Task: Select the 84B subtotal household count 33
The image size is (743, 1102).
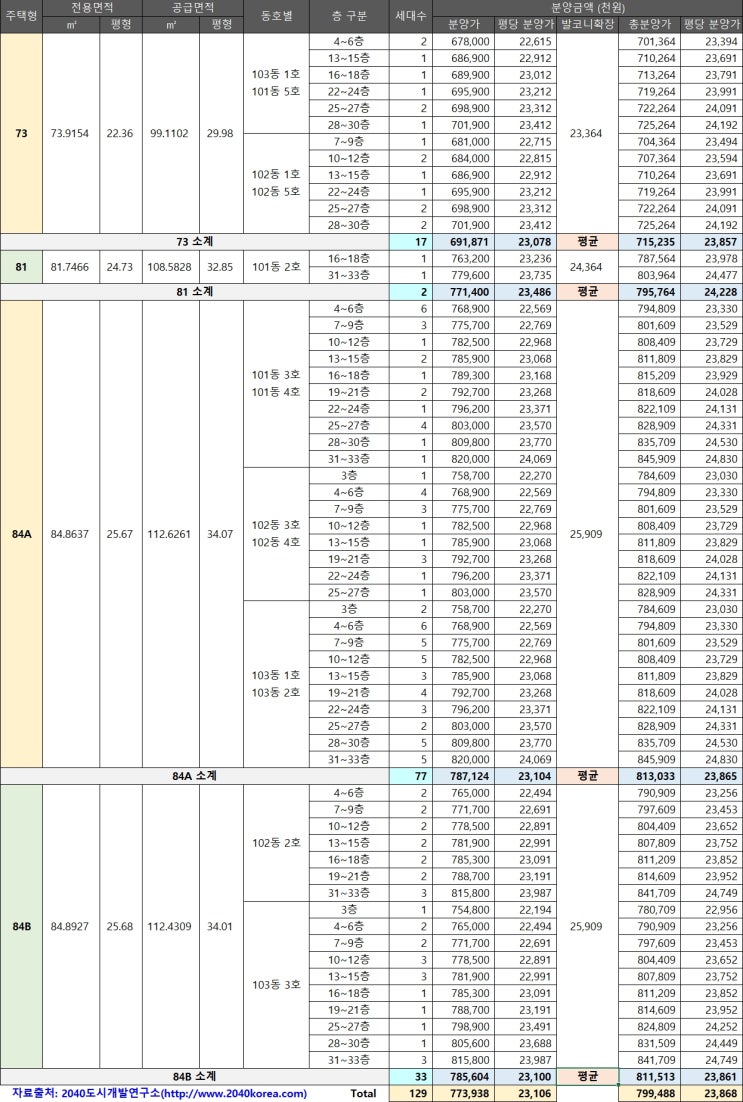Action: tap(411, 1077)
